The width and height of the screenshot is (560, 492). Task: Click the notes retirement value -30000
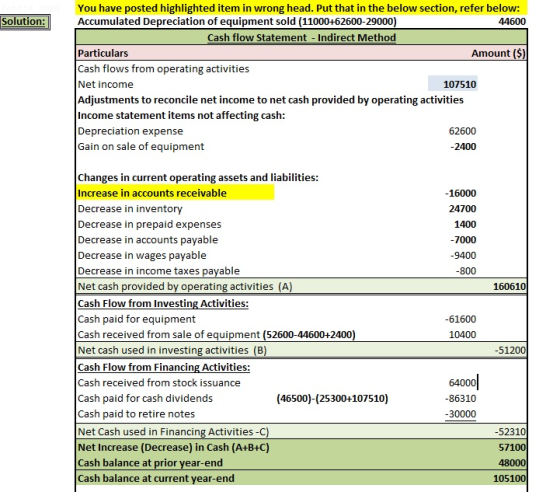pyautogui.click(x=461, y=414)
